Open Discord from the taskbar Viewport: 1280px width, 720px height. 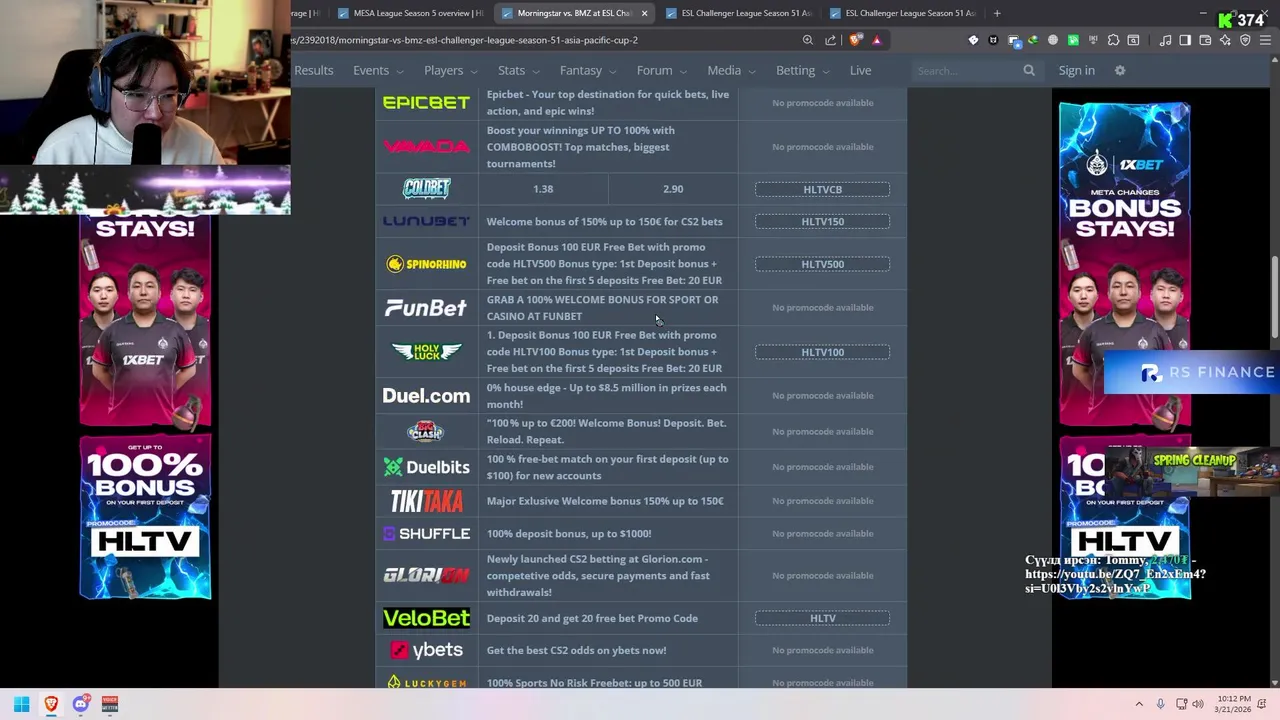point(81,704)
